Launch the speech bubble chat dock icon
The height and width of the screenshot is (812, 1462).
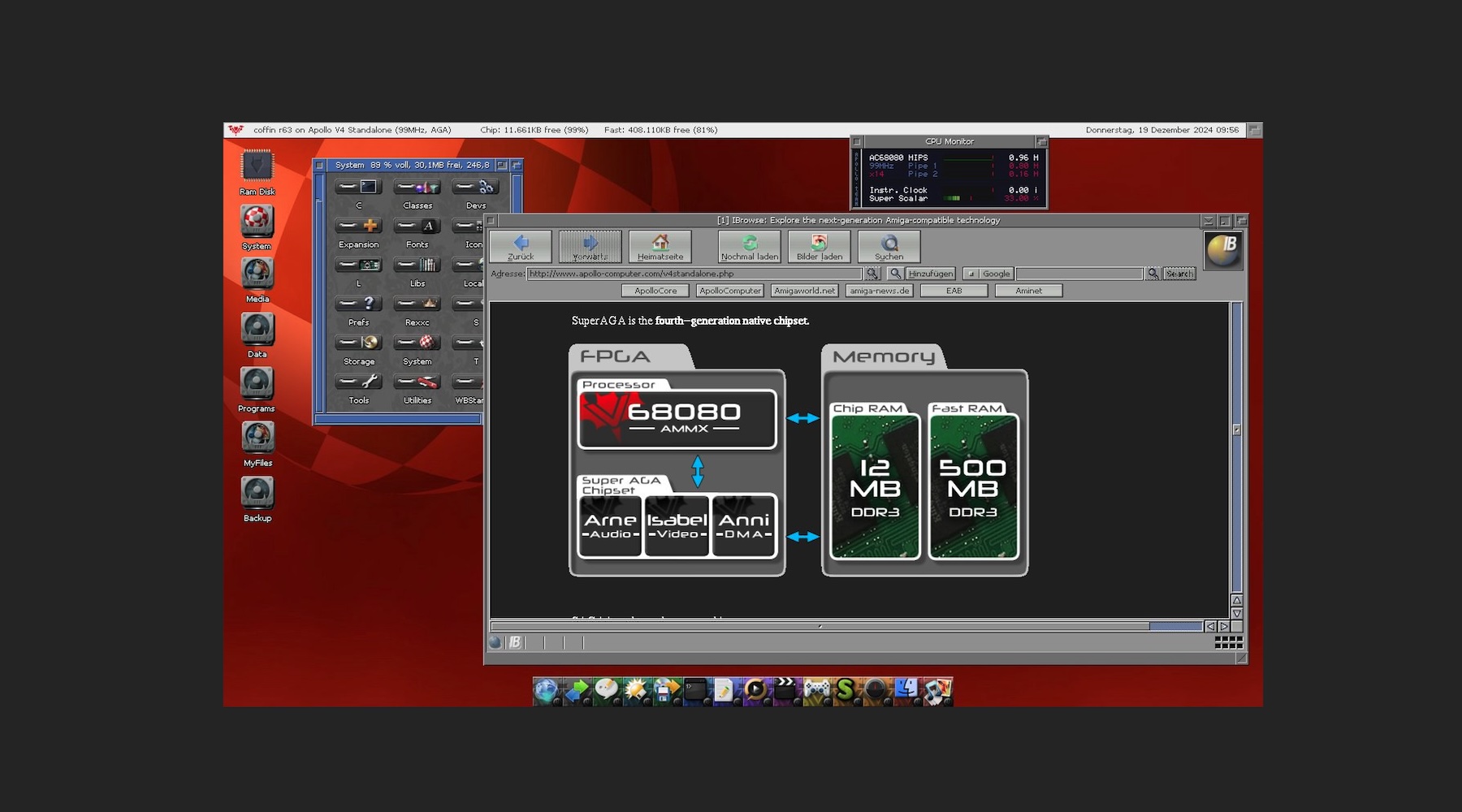607,691
